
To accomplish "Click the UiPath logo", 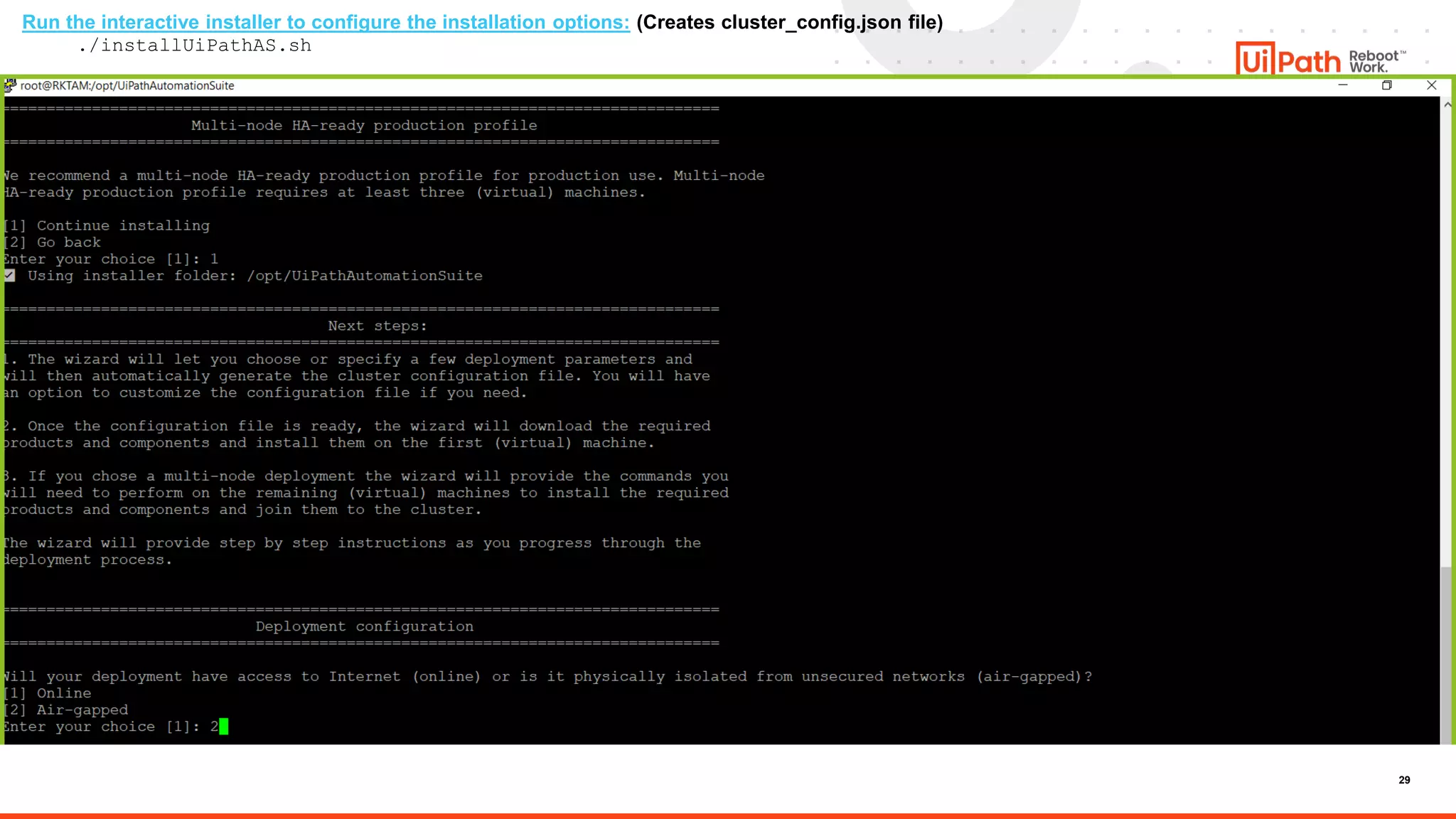I will click(1288, 60).
